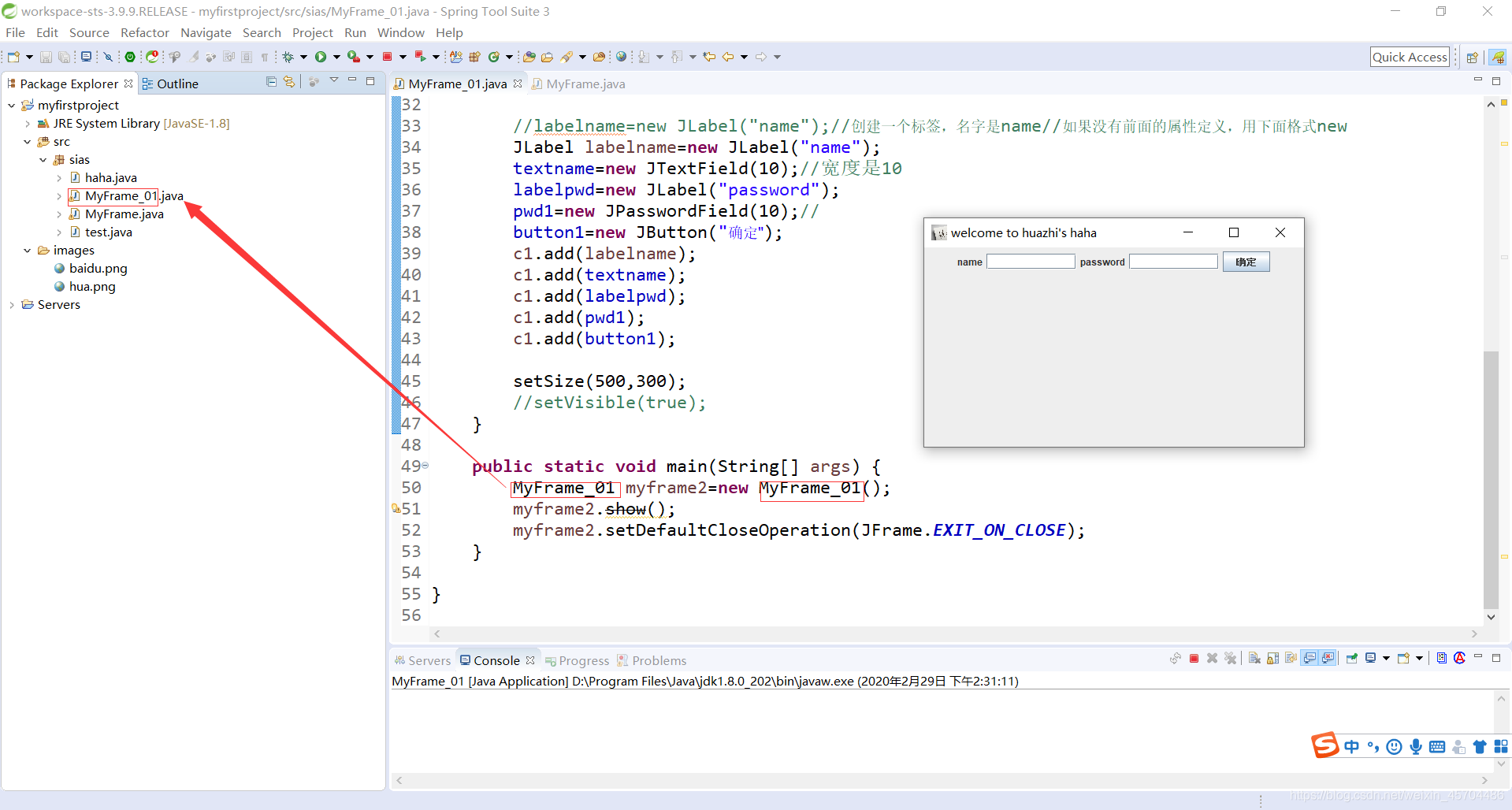Click the New file toolbar icon
This screenshot has height=810, width=1512.
[x=13, y=57]
